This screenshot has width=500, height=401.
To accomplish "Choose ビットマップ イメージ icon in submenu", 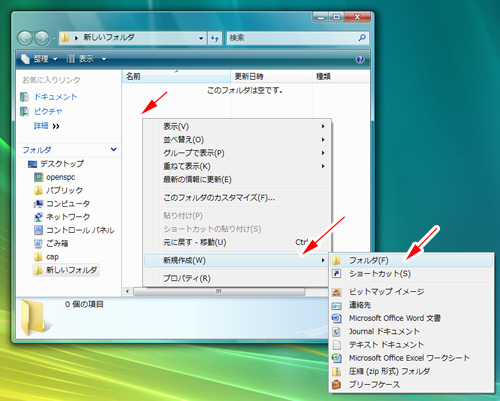I will point(337,292).
